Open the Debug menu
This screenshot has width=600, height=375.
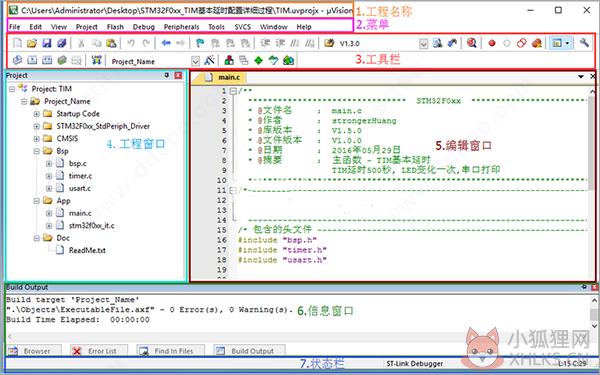point(144,27)
